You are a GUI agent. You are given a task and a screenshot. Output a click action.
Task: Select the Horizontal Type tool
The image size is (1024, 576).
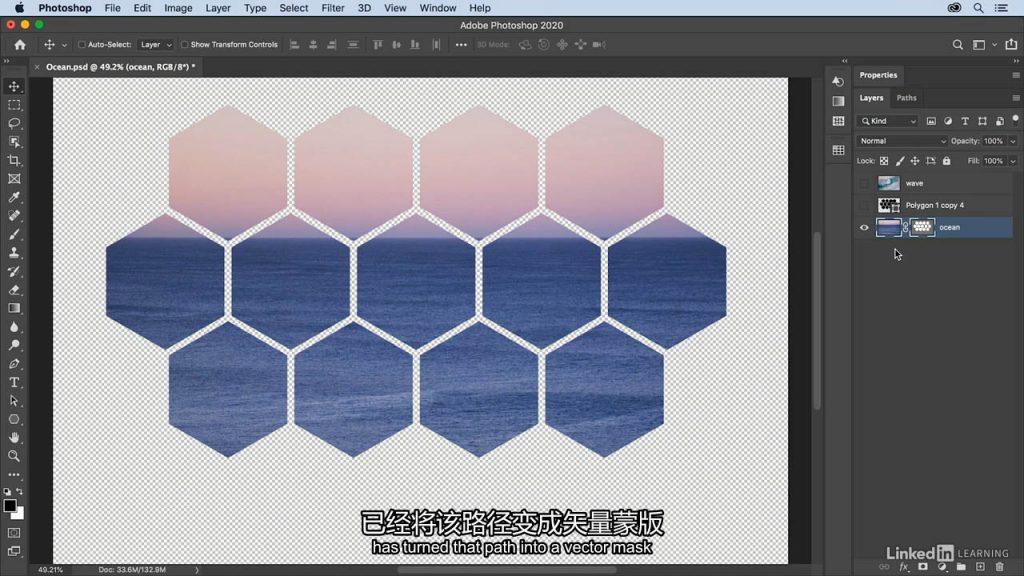(14, 382)
